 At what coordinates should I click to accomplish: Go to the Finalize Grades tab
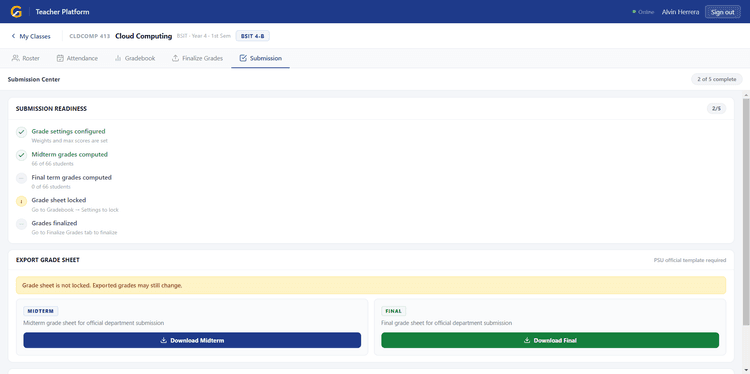(x=197, y=58)
